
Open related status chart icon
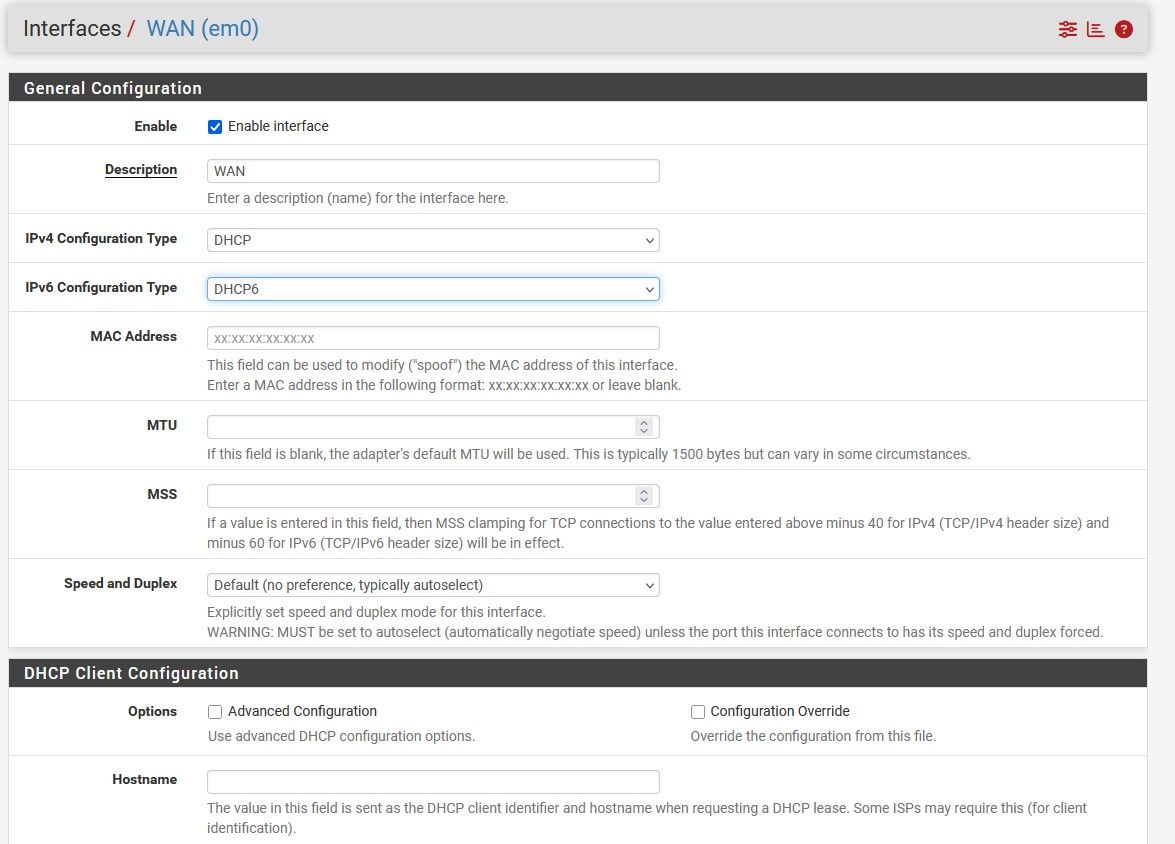click(x=1096, y=29)
